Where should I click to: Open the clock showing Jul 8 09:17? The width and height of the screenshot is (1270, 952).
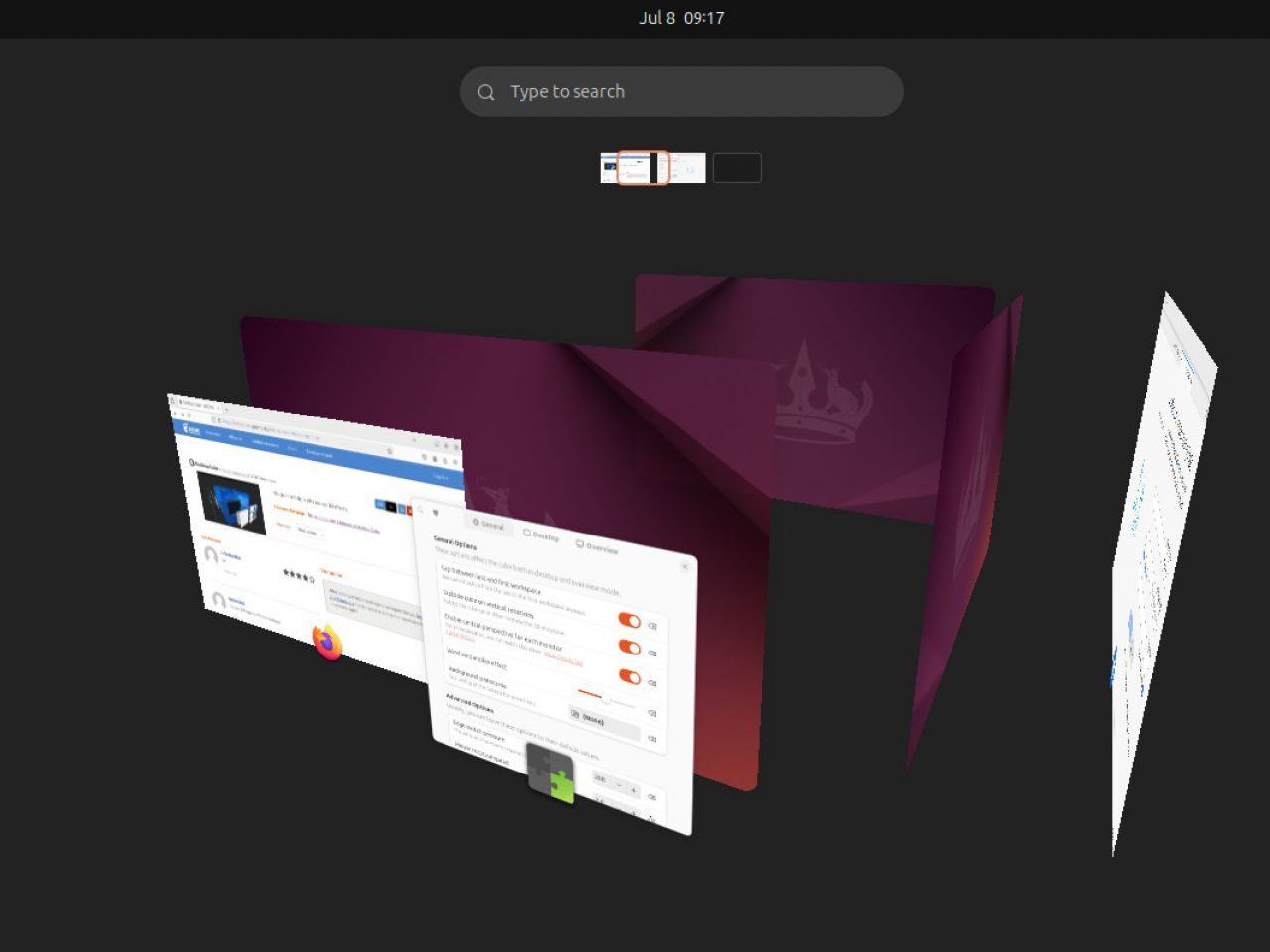(682, 18)
